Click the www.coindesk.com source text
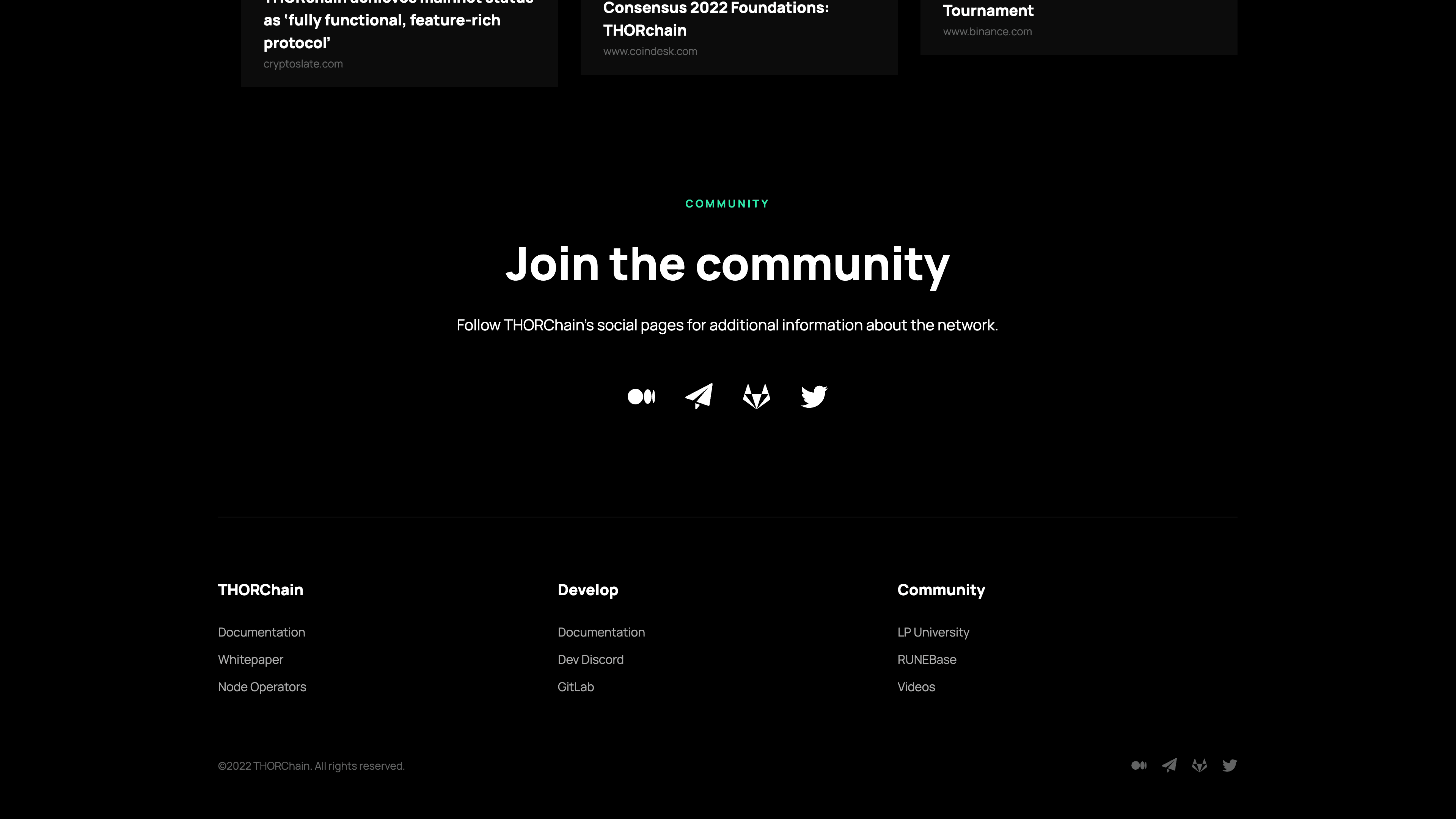The width and height of the screenshot is (1456, 819). click(x=650, y=52)
